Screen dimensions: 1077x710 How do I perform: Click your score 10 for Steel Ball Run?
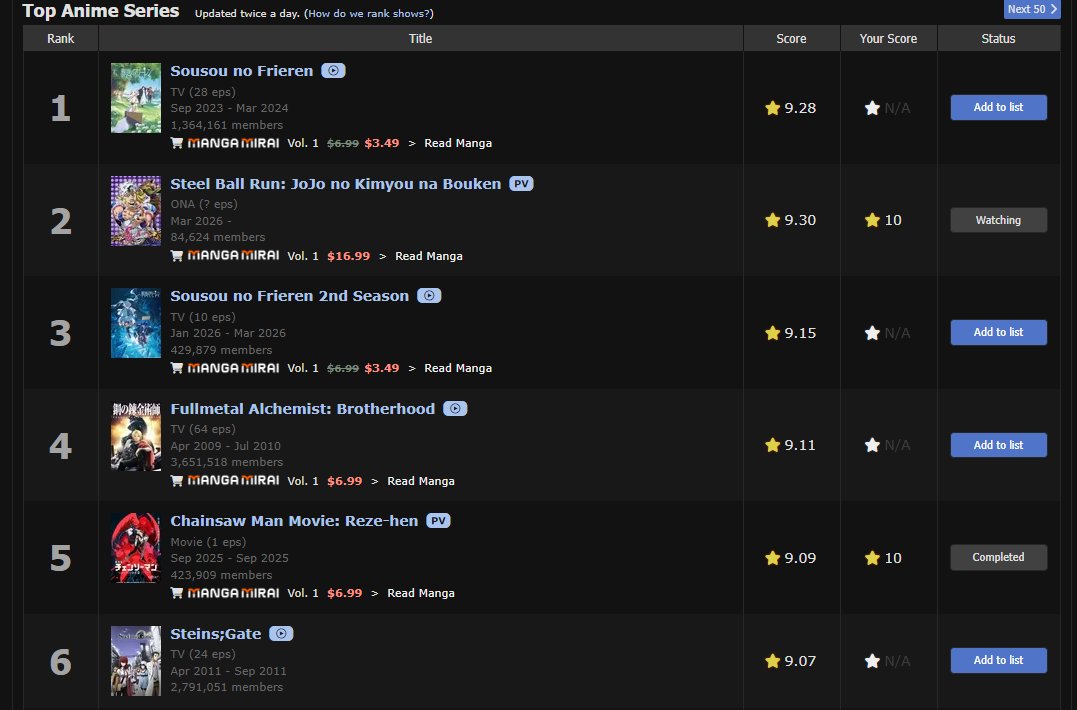[x=893, y=220]
